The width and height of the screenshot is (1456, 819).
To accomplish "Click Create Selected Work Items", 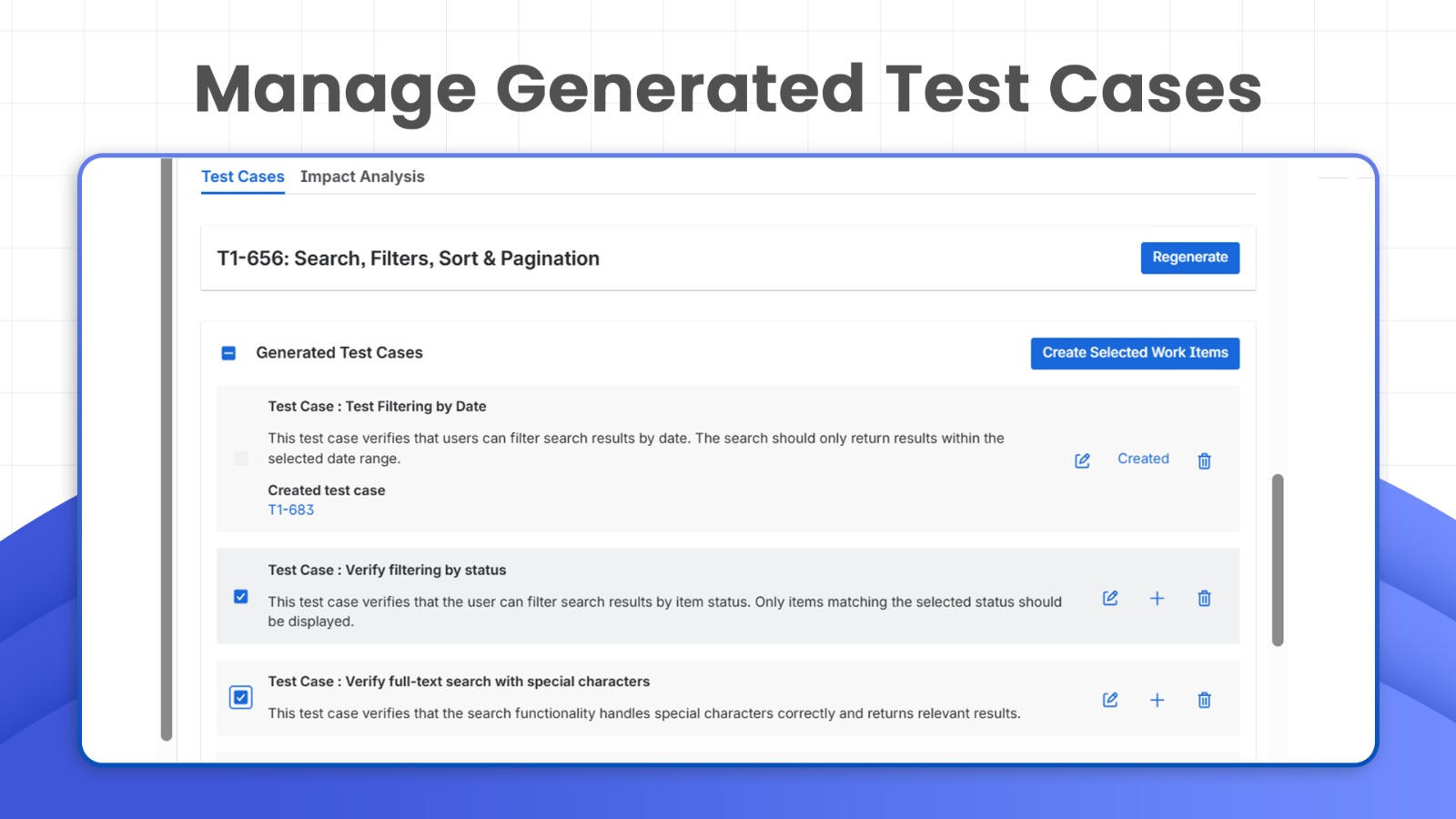I will click(1134, 353).
